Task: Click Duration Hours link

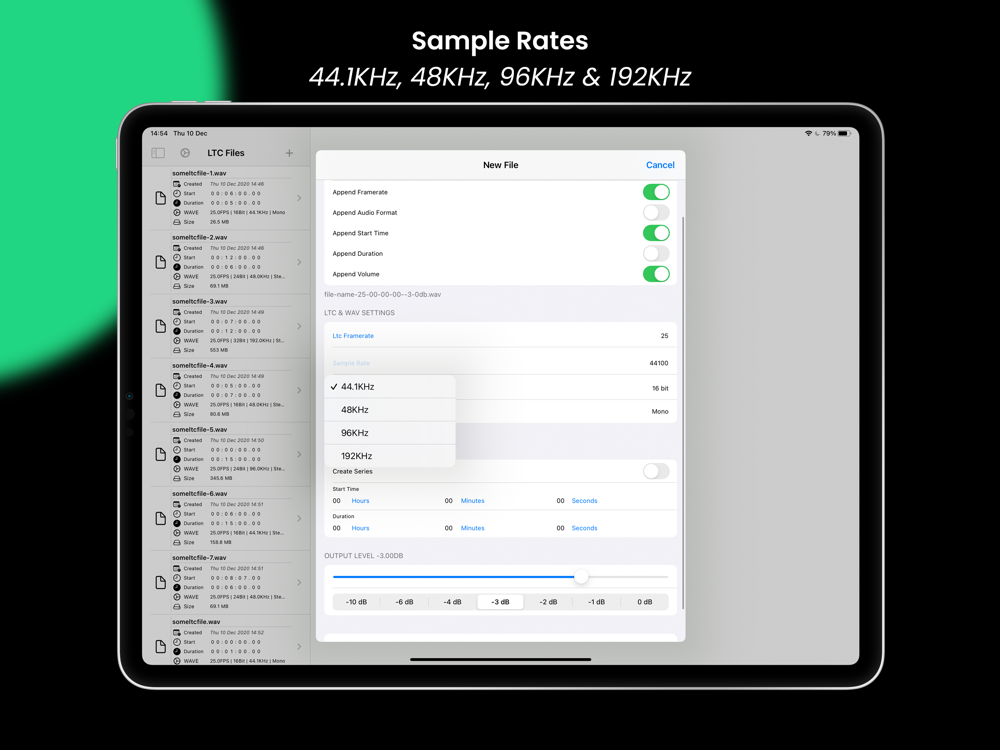Action: 360,528
